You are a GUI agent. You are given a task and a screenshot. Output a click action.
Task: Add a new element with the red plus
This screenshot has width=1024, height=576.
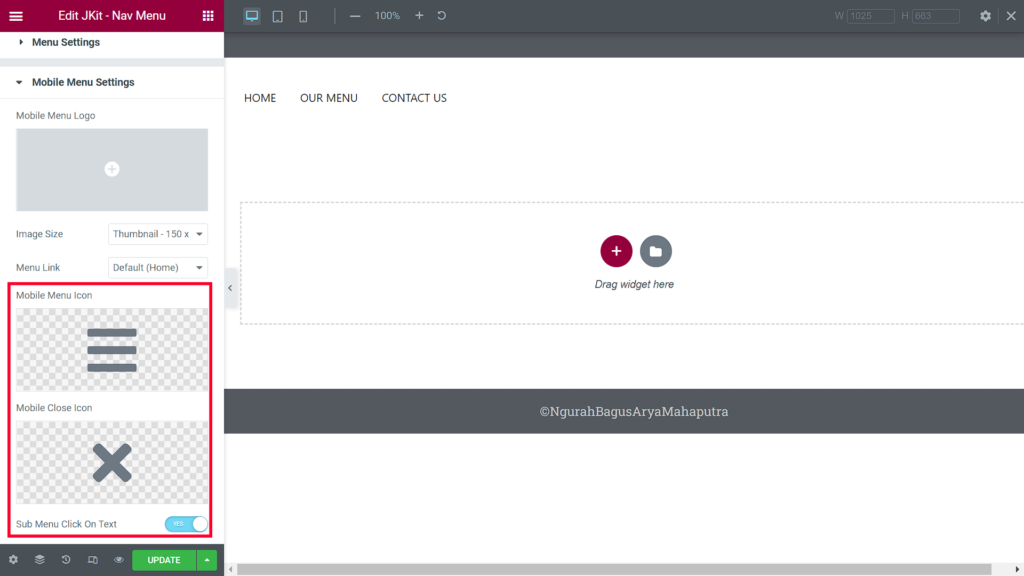[x=616, y=251]
